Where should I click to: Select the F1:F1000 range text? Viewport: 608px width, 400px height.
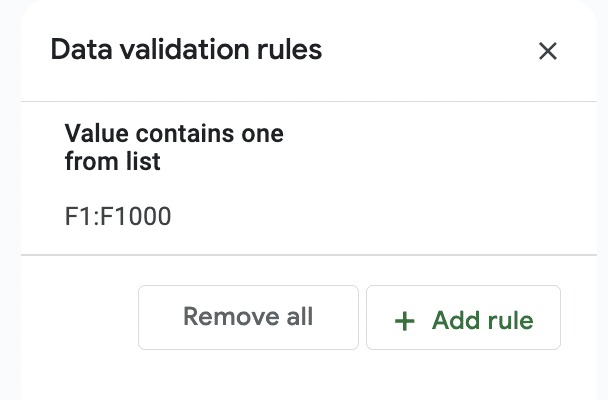pos(118,216)
